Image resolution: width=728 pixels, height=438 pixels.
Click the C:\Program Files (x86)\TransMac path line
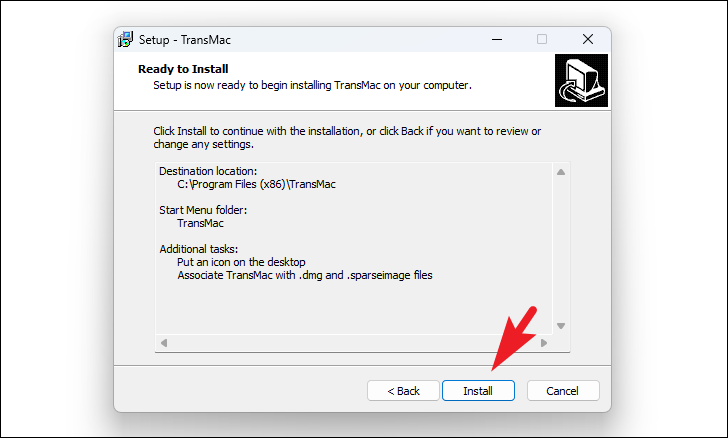tap(256, 184)
